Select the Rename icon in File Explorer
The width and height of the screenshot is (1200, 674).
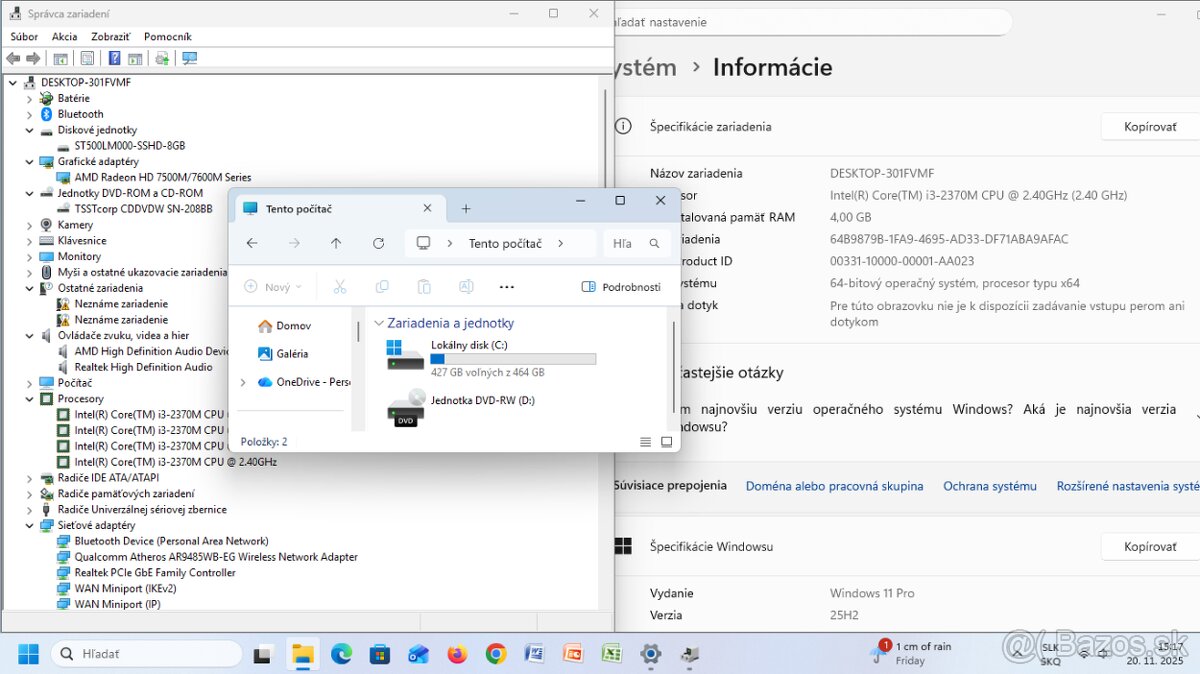(x=465, y=286)
